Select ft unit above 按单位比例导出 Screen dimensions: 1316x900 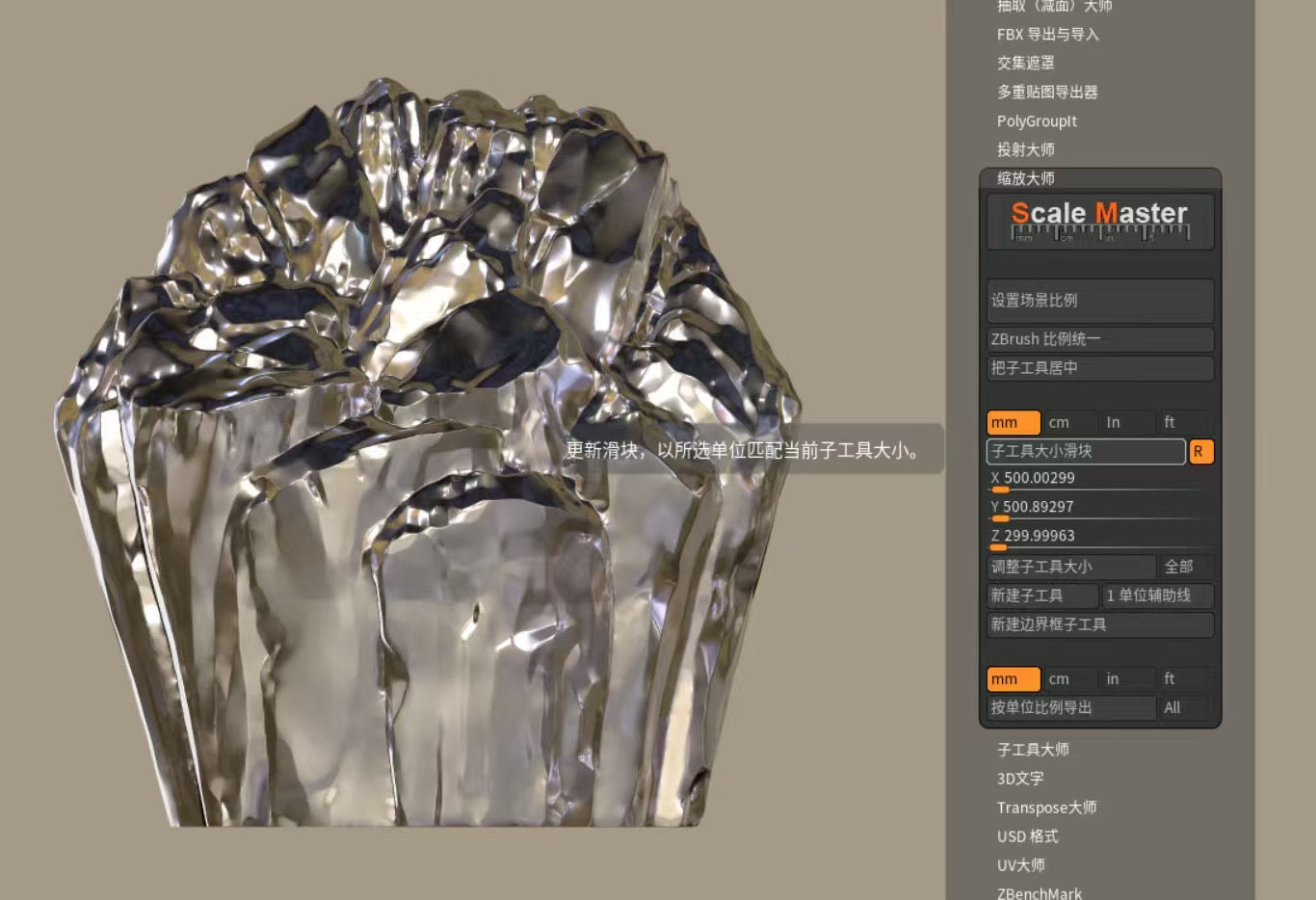pyautogui.click(x=1183, y=679)
